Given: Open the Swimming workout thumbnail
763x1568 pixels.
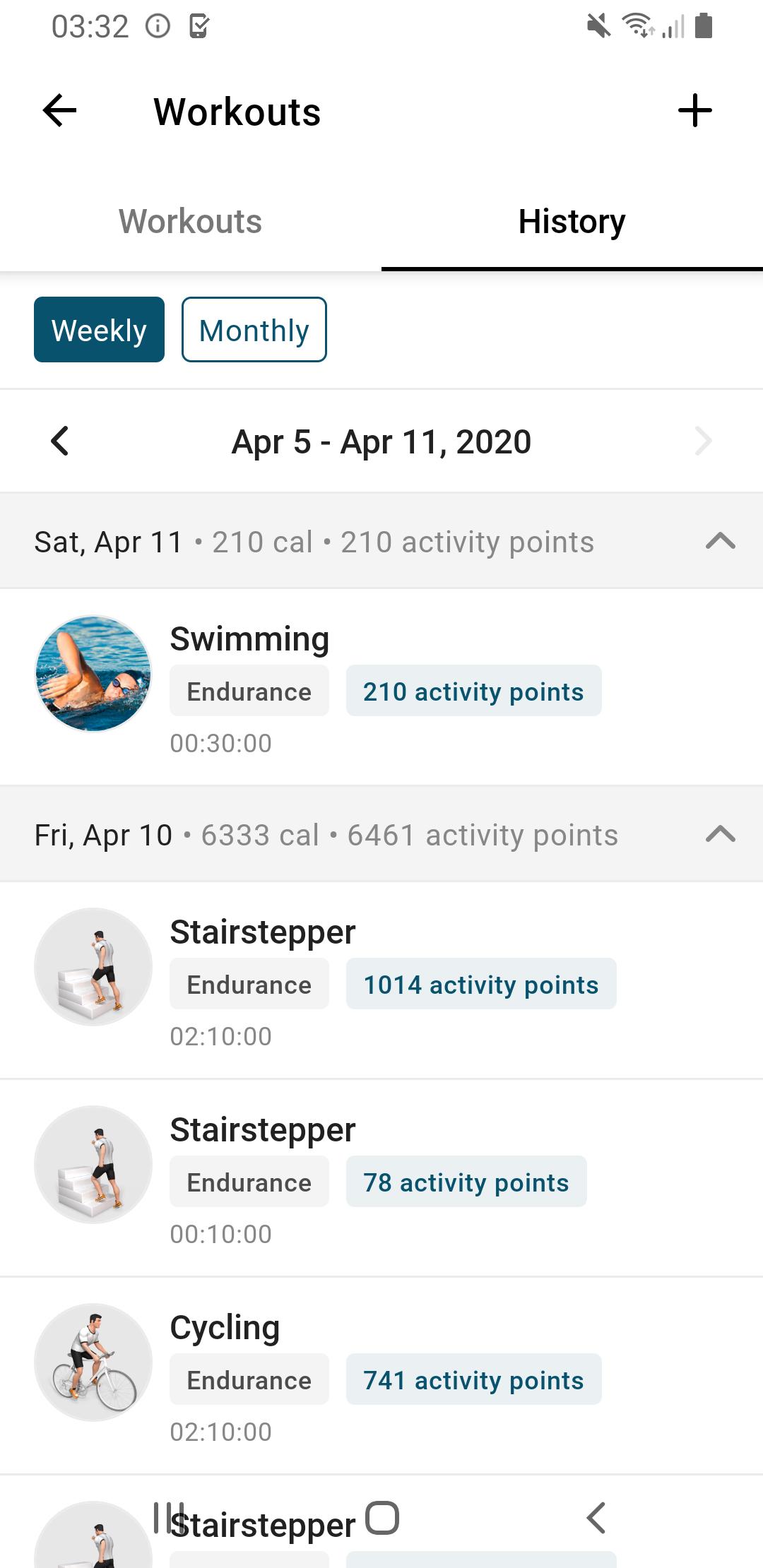Looking at the screenshot, I should pyautogui.click(x=93, y=673).
